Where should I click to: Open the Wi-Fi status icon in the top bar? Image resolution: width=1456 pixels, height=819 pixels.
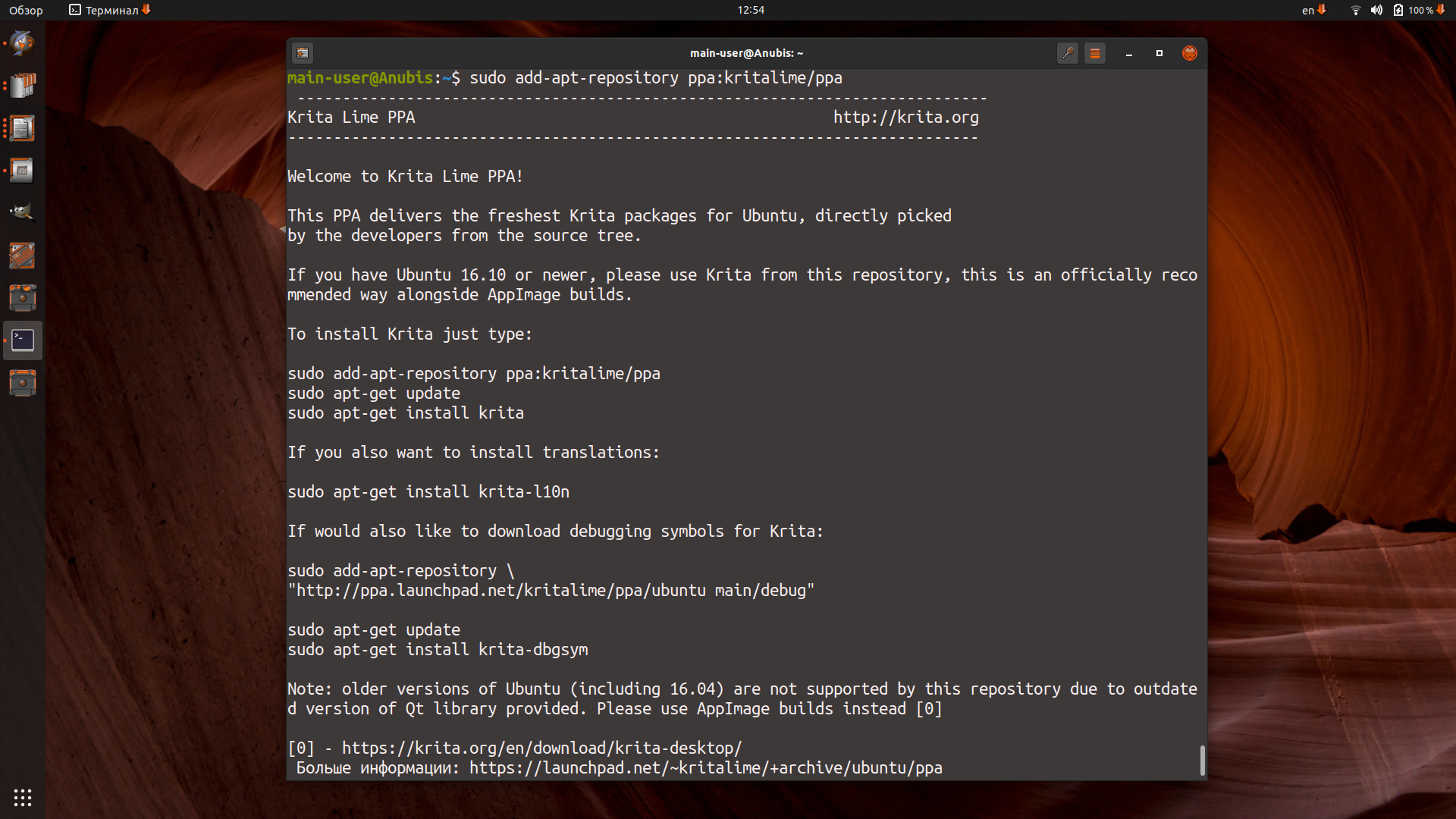pyautogui.click(x=1355, y=10)
